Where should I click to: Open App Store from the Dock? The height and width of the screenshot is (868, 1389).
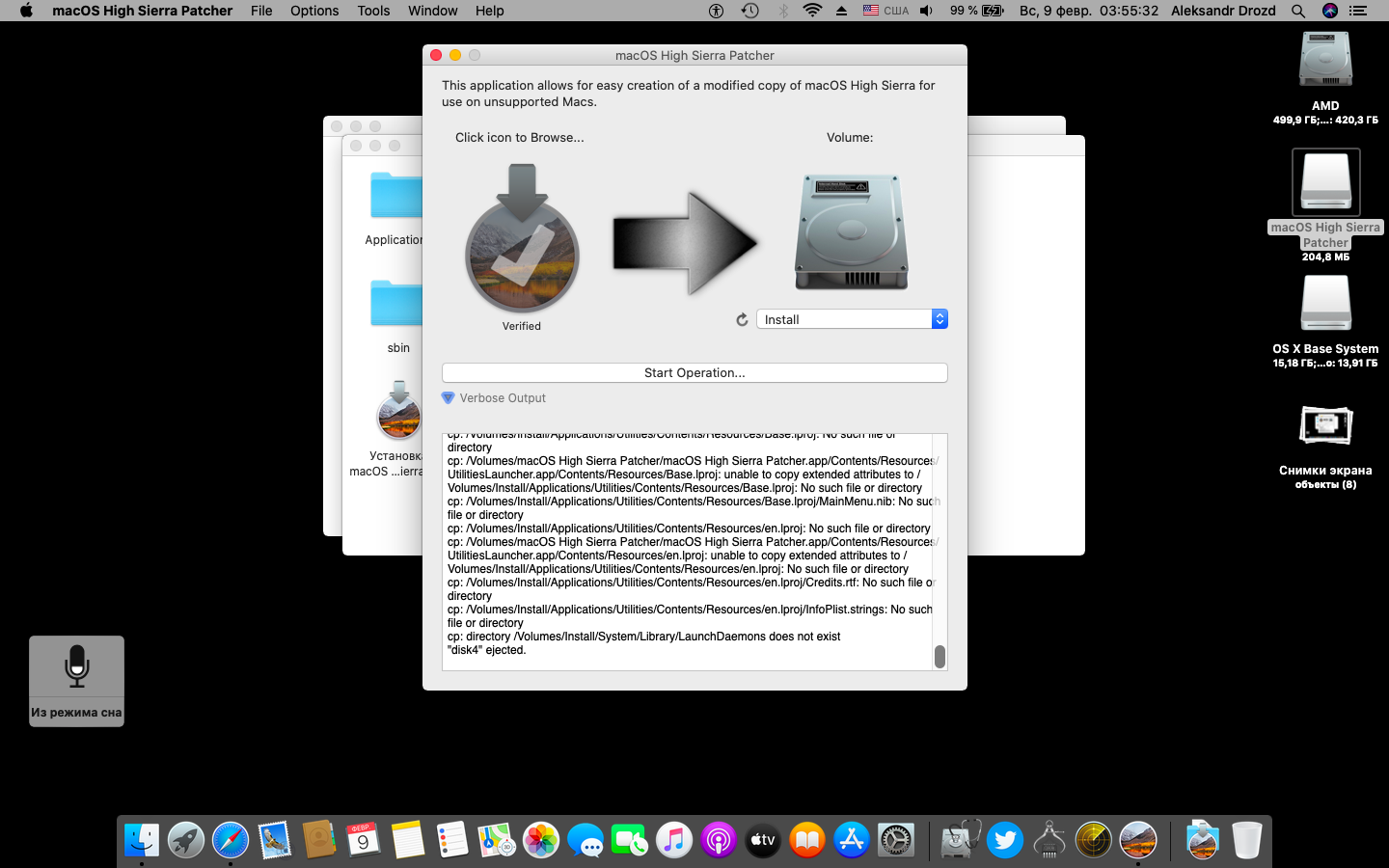click(852, 840)
